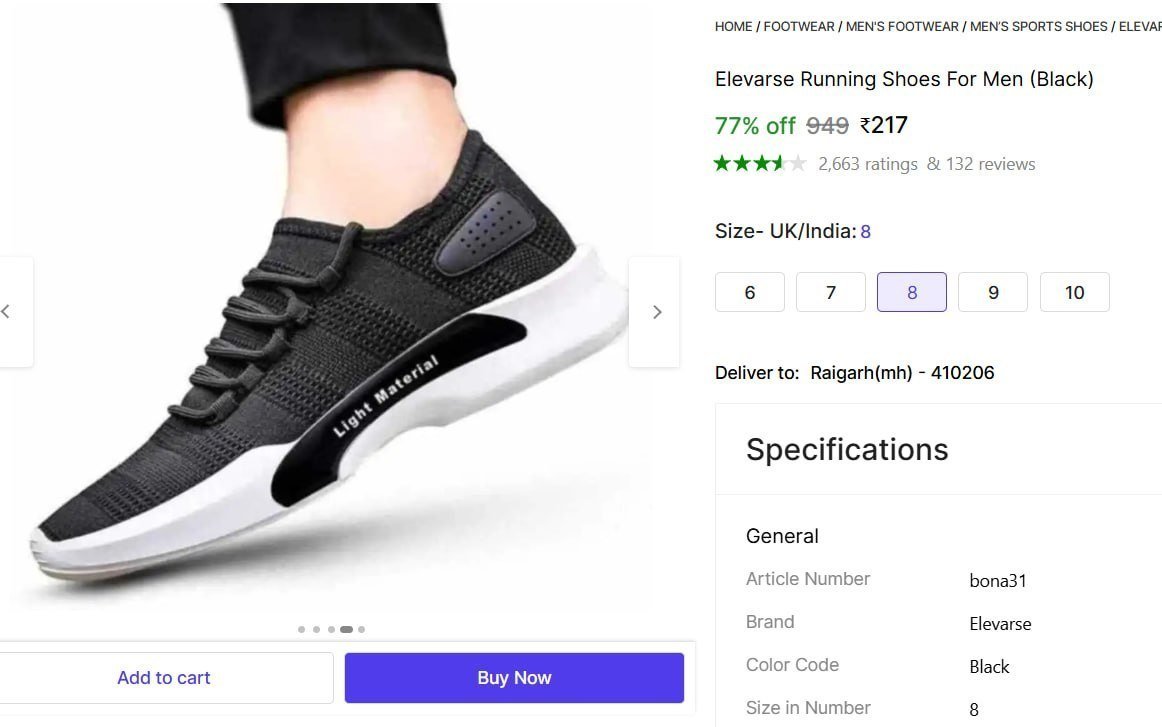
Task: Select the fourth carousel dot indicator
Action: pos(346,629)
